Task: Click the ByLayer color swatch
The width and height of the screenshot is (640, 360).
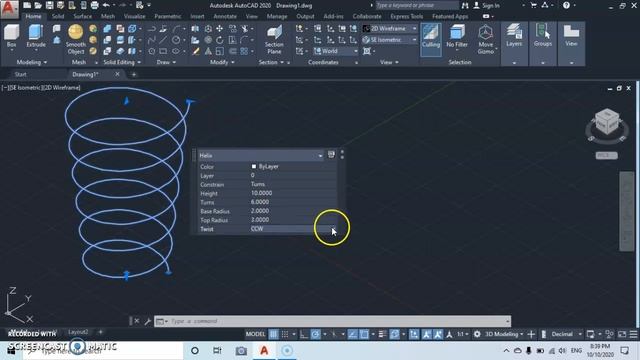Action: 254,167
